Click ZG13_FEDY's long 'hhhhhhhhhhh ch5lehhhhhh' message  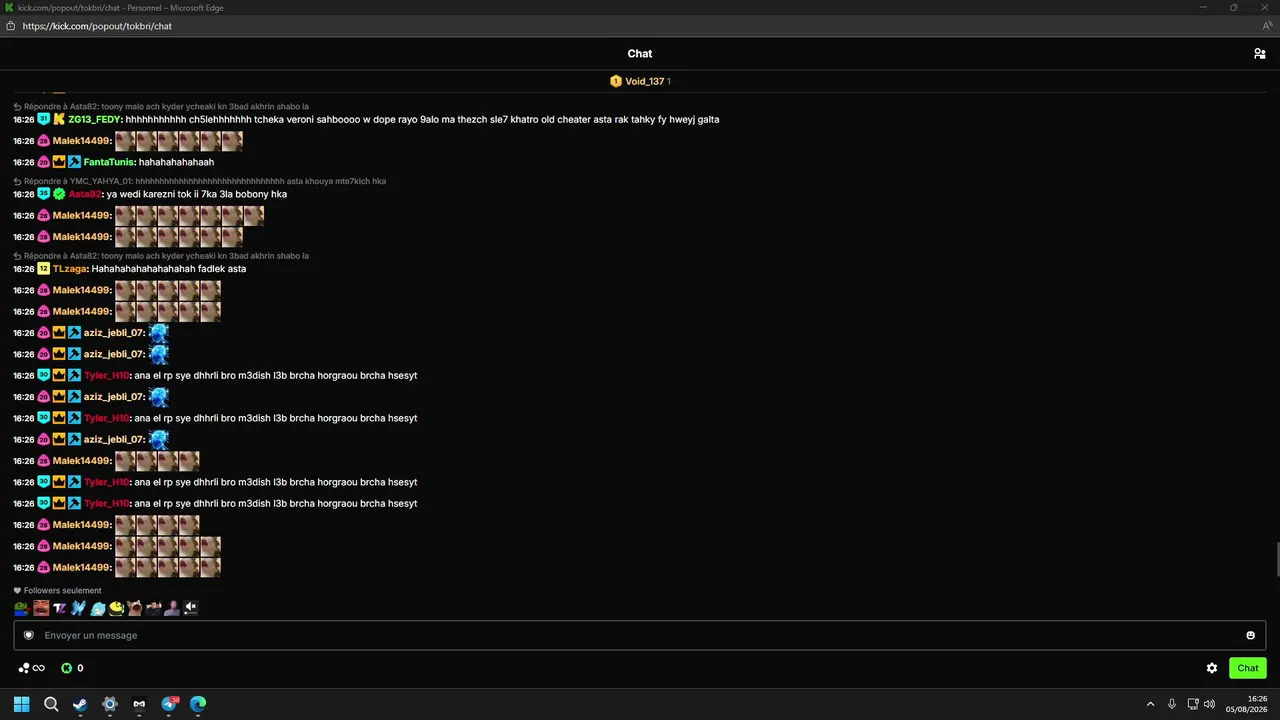click(x=422, y=120)
